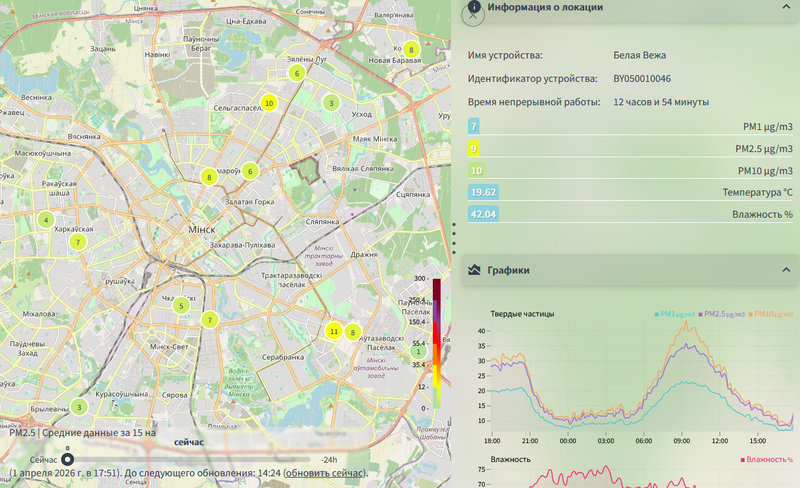Click the sensor marker 10 near Сельгаспасёлак
The width and height of the screenshot is (800, 488).
coord(269,103)
